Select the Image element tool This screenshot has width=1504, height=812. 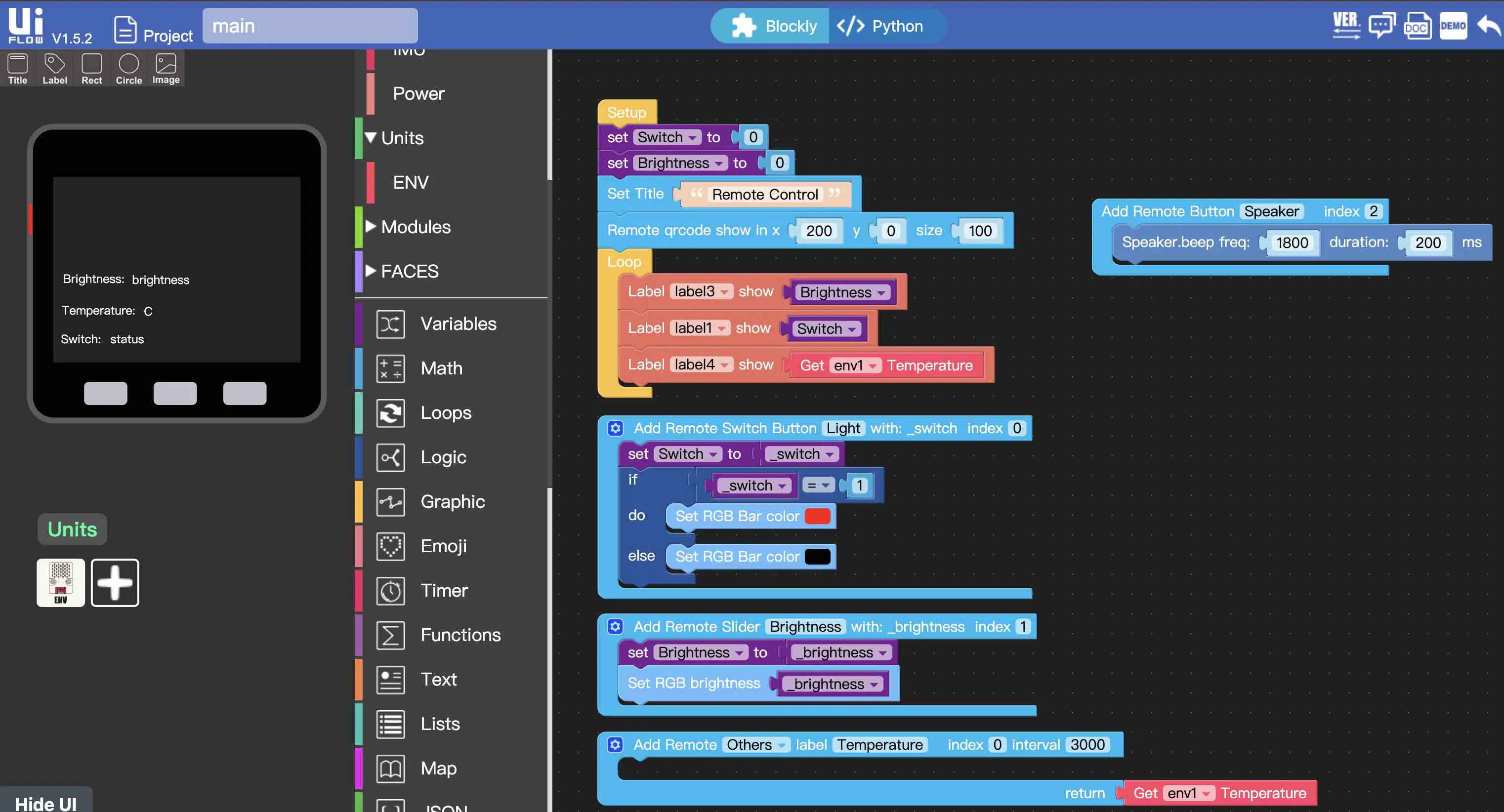point(166,69)
